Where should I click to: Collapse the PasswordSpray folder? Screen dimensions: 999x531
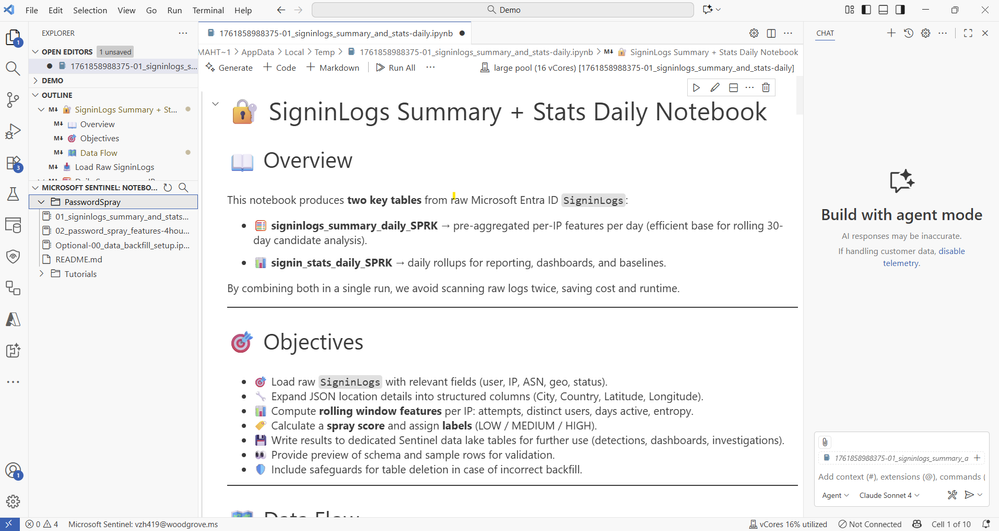pos(41,202)
